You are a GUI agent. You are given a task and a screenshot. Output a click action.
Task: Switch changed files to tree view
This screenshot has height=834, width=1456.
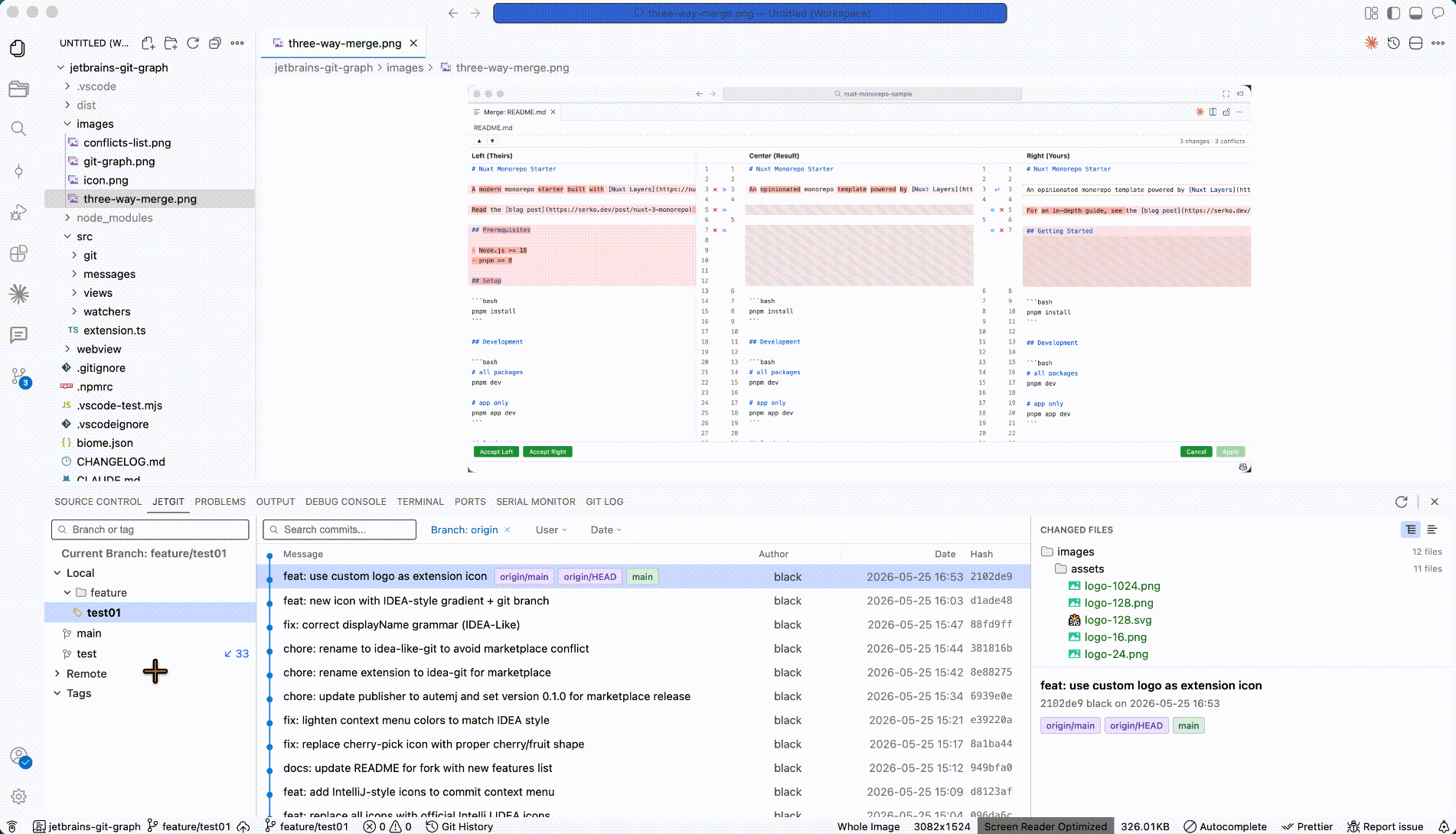point(1410,529)
